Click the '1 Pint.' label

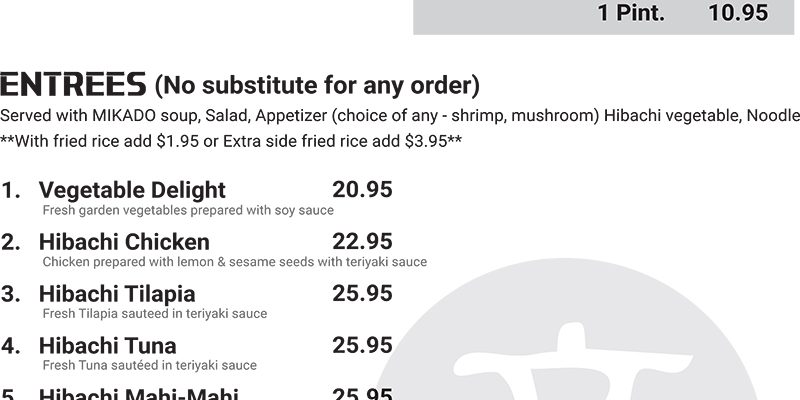631,13
